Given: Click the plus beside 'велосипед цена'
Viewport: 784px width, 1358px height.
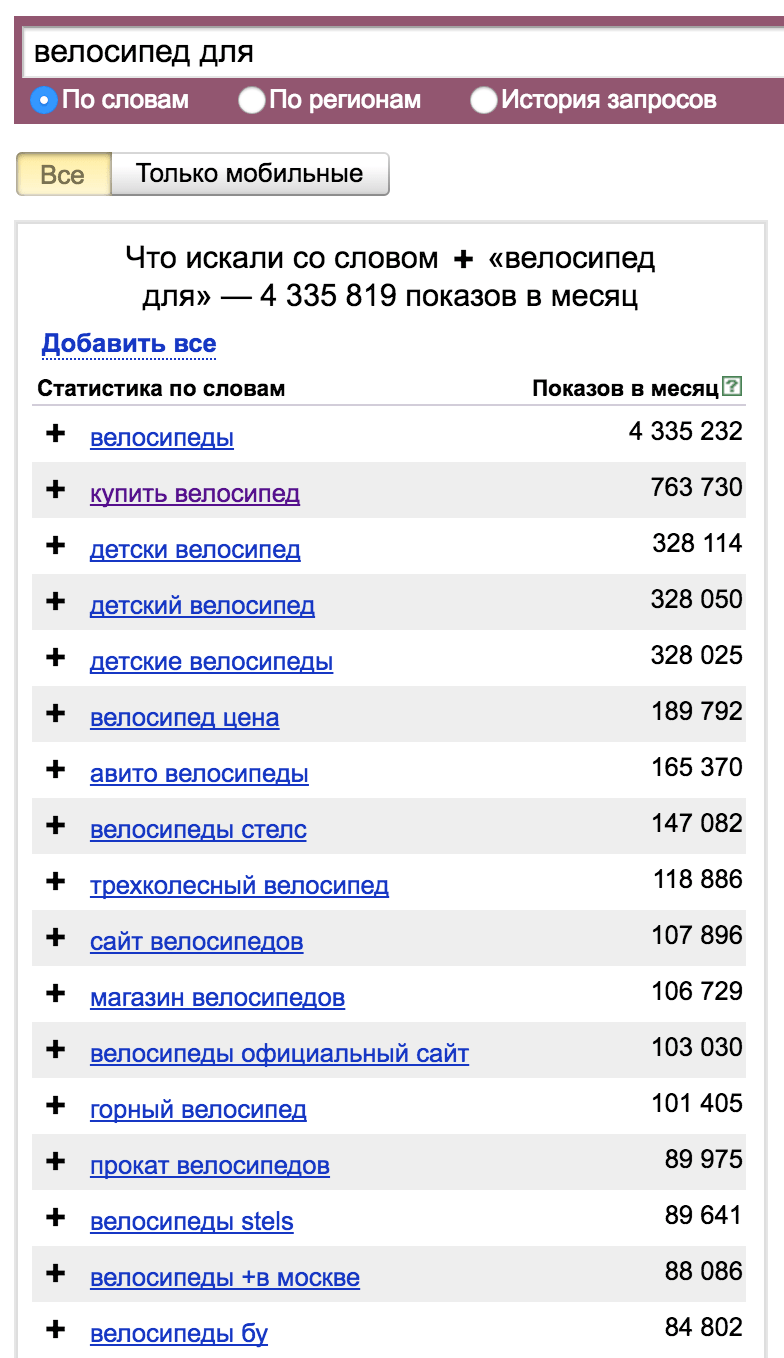Looking at the screenshot, I should pos(56,713).
